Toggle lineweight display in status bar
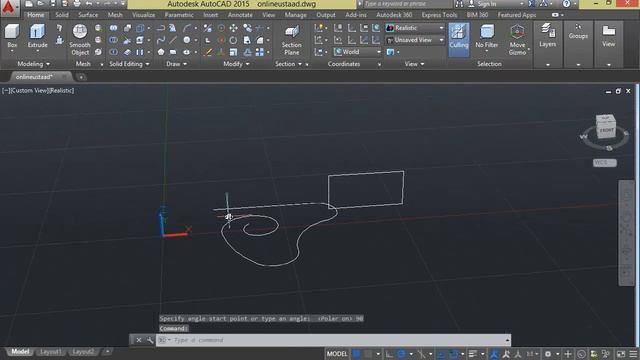This screenshot has height=360, width=640. pos(472,354)
